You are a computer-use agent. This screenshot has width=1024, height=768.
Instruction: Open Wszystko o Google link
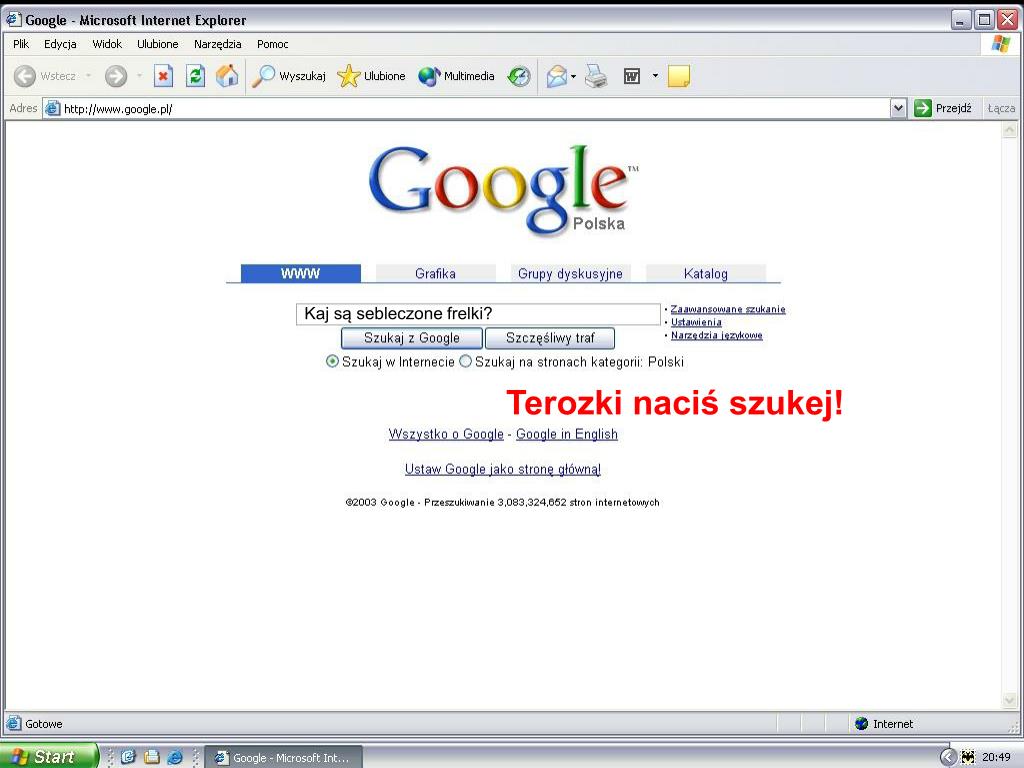(x=446, y=434)
